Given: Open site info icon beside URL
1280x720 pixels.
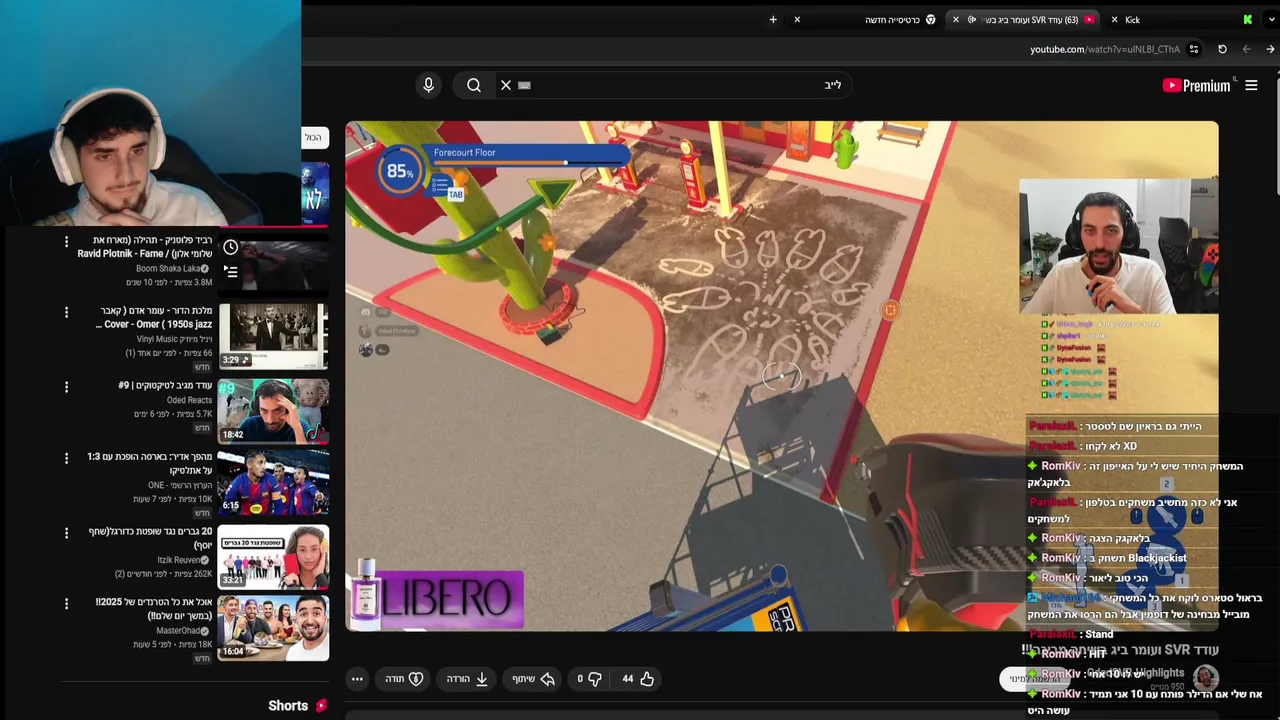Looking at the screenshot, I should (1194, 49).
